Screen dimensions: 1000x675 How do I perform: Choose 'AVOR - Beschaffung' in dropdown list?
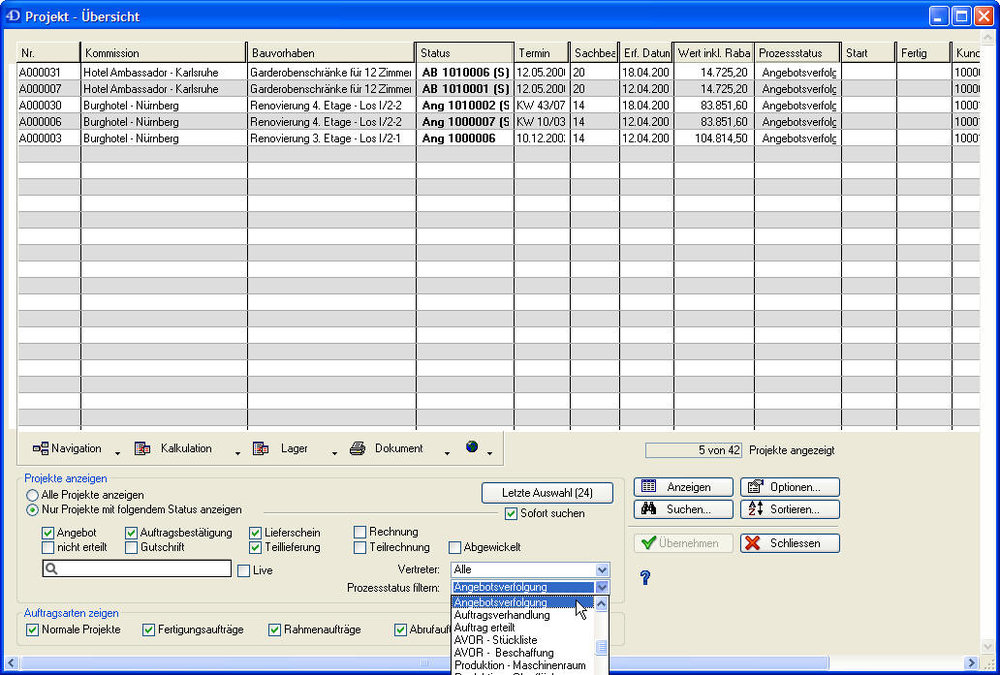point(523,653)
